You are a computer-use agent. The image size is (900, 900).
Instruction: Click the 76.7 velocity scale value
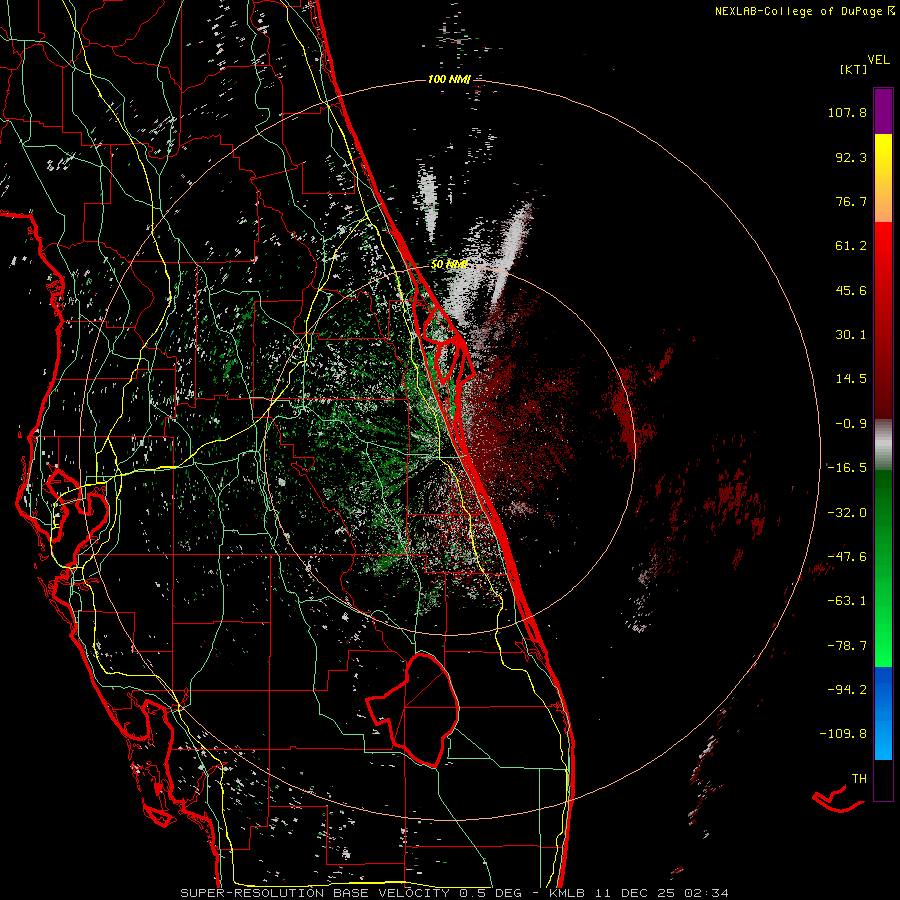click(x=851, y=201)
